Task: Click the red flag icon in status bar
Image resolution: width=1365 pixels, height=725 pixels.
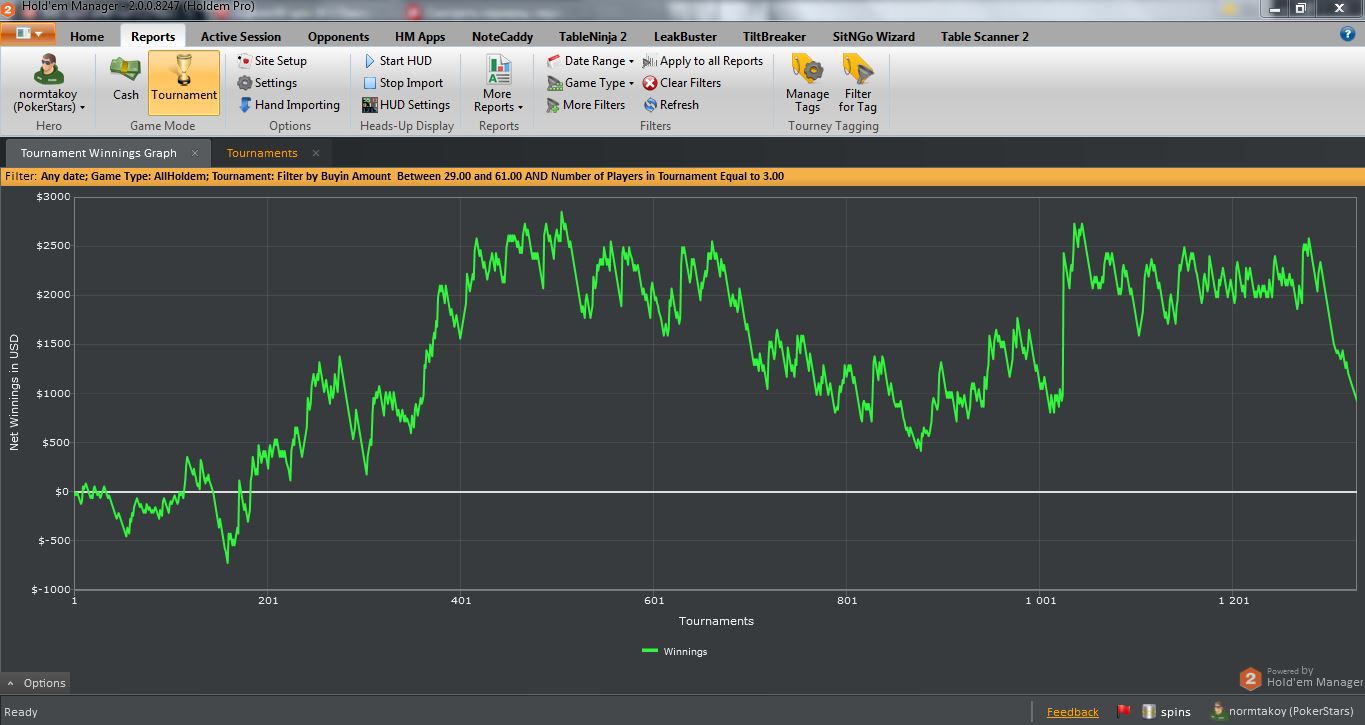Action: tap(1123, 712)
